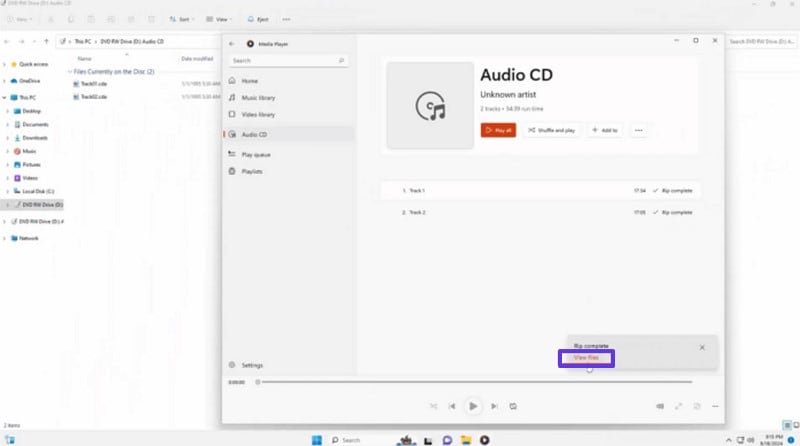Open more playback options ellipsis
This screenshot has height=446, width=800.
coord(715,406)
